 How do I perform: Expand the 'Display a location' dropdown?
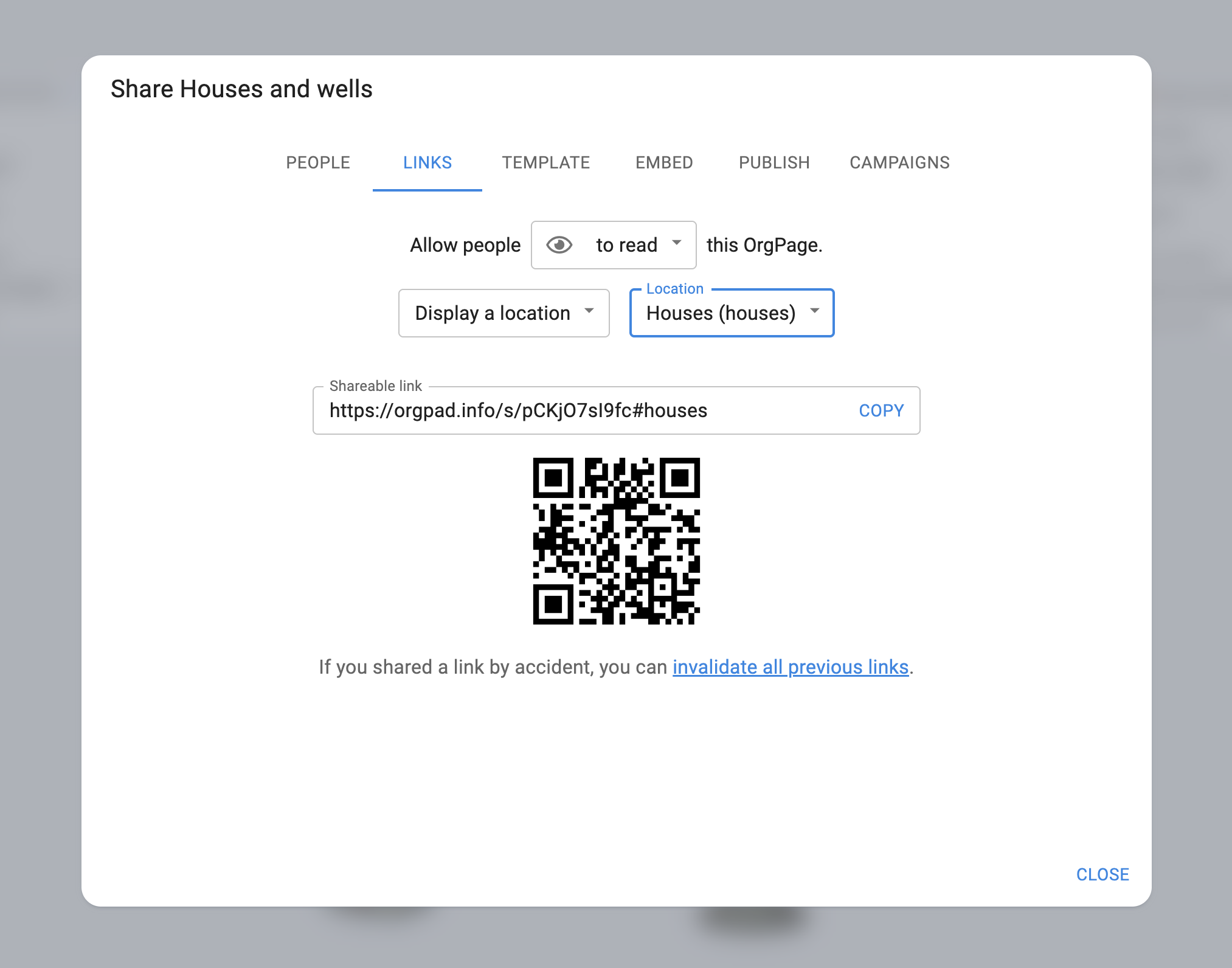point(503,313)
